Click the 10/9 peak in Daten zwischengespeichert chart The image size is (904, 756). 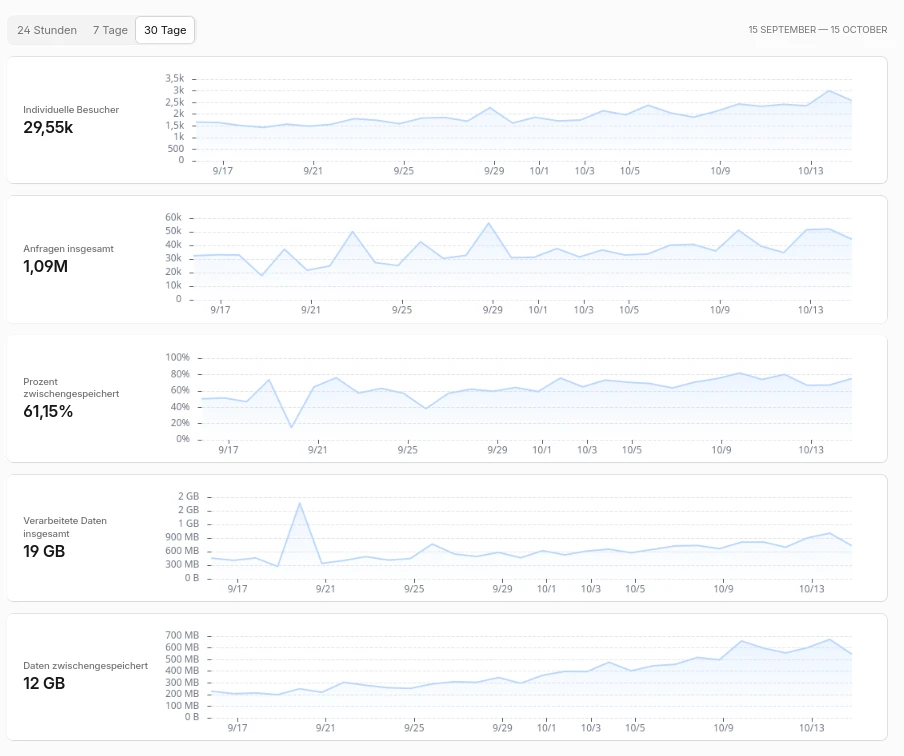741,641
